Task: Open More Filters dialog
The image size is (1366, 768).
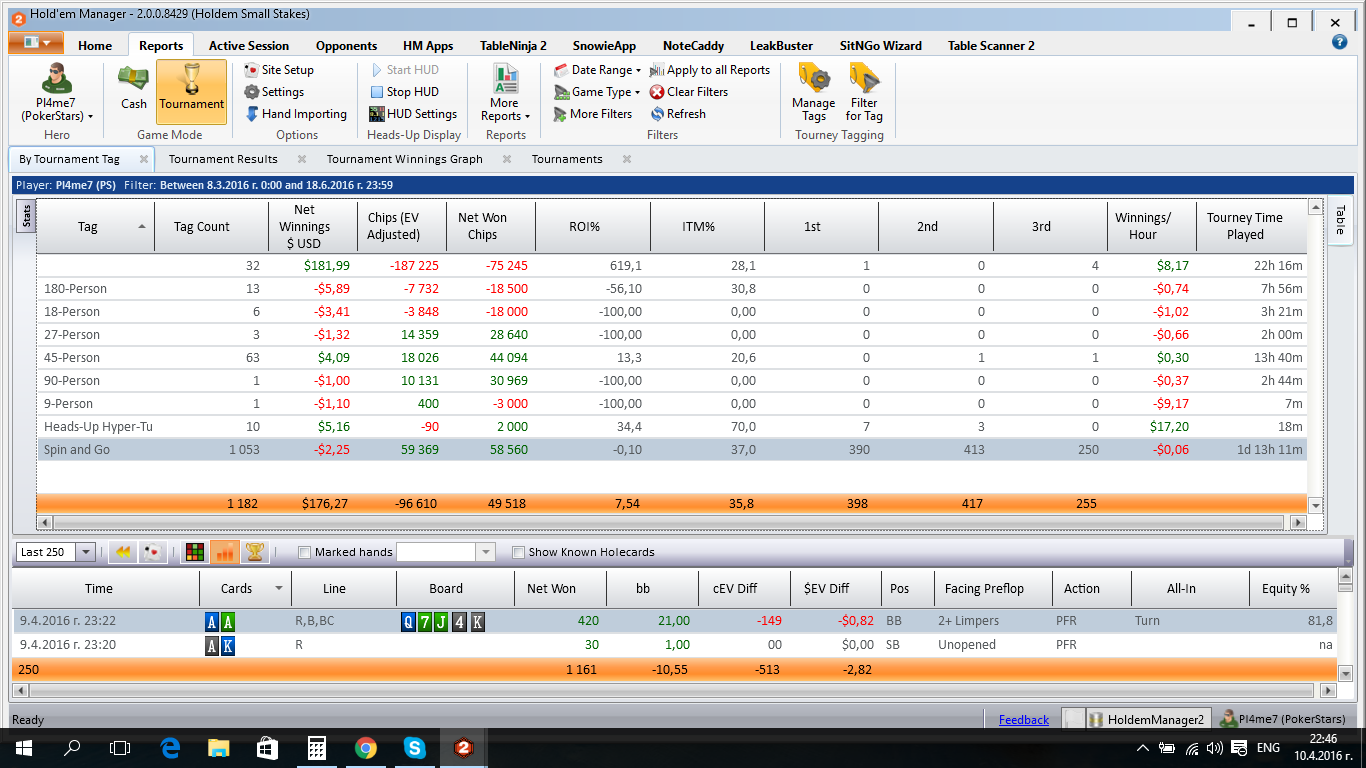Action: click(592, 114)
